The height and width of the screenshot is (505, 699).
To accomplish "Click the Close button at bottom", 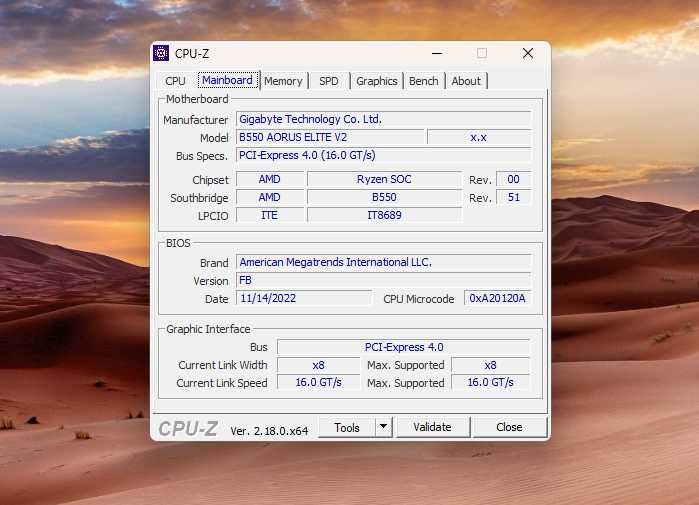I will pos(509,427).
